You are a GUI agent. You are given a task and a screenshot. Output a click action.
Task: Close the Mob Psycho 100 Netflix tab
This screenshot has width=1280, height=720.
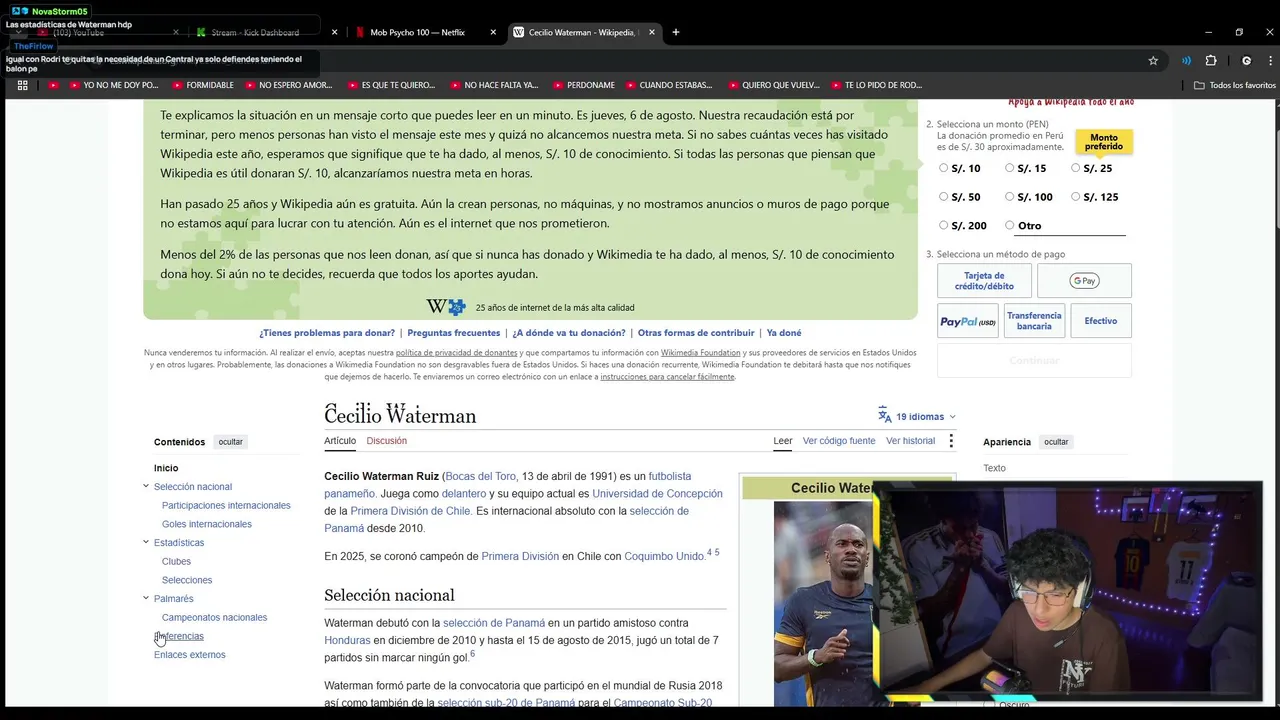tap(493, 32)
